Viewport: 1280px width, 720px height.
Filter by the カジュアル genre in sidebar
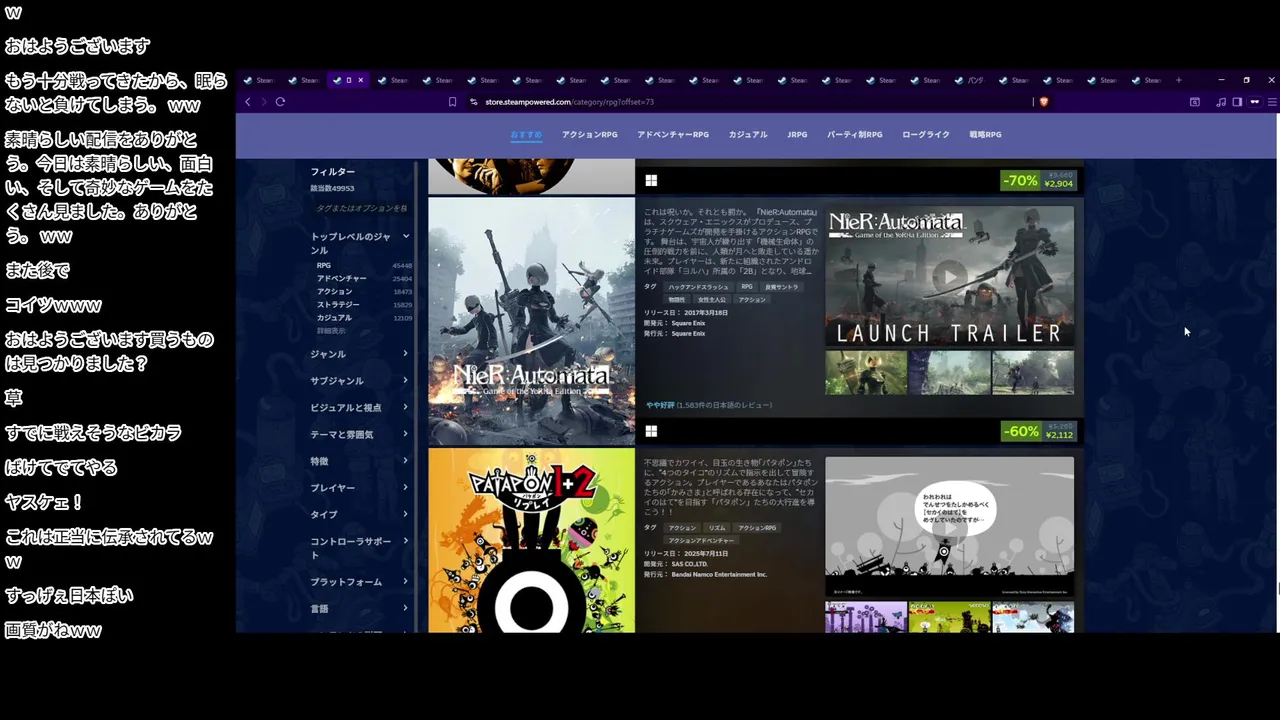pyautogui.click(x=335, y=318)
